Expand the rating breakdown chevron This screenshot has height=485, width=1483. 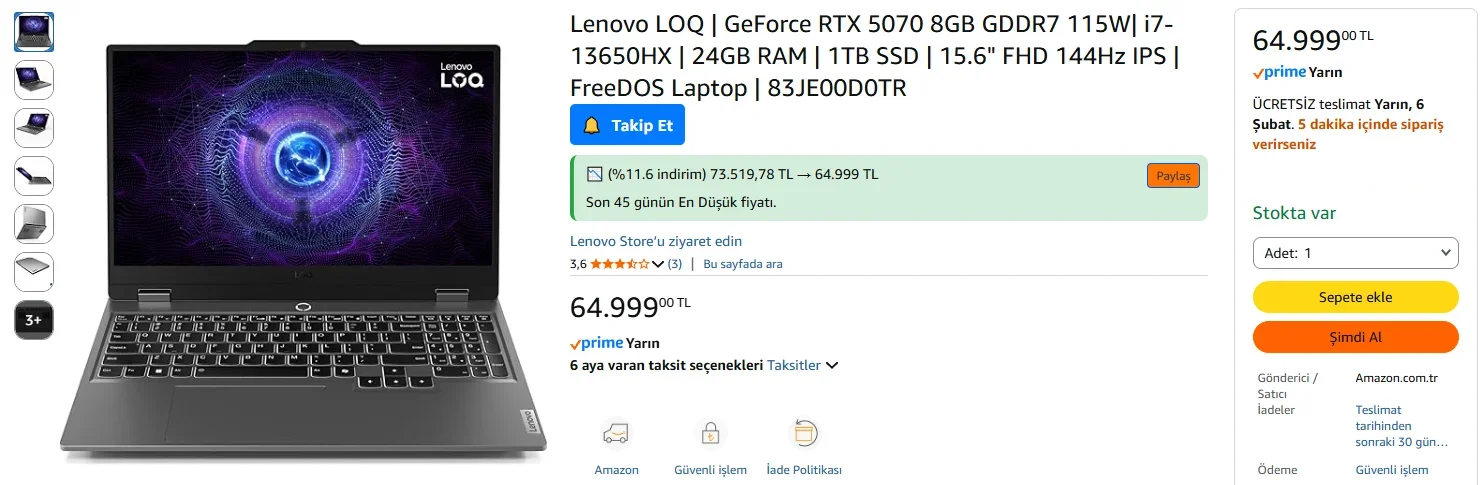point(658,264)
